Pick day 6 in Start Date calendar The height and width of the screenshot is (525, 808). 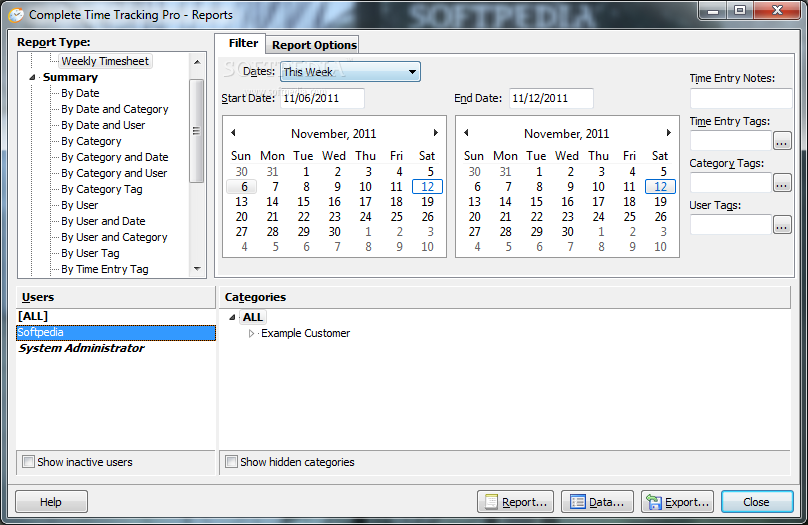(242, 187)
